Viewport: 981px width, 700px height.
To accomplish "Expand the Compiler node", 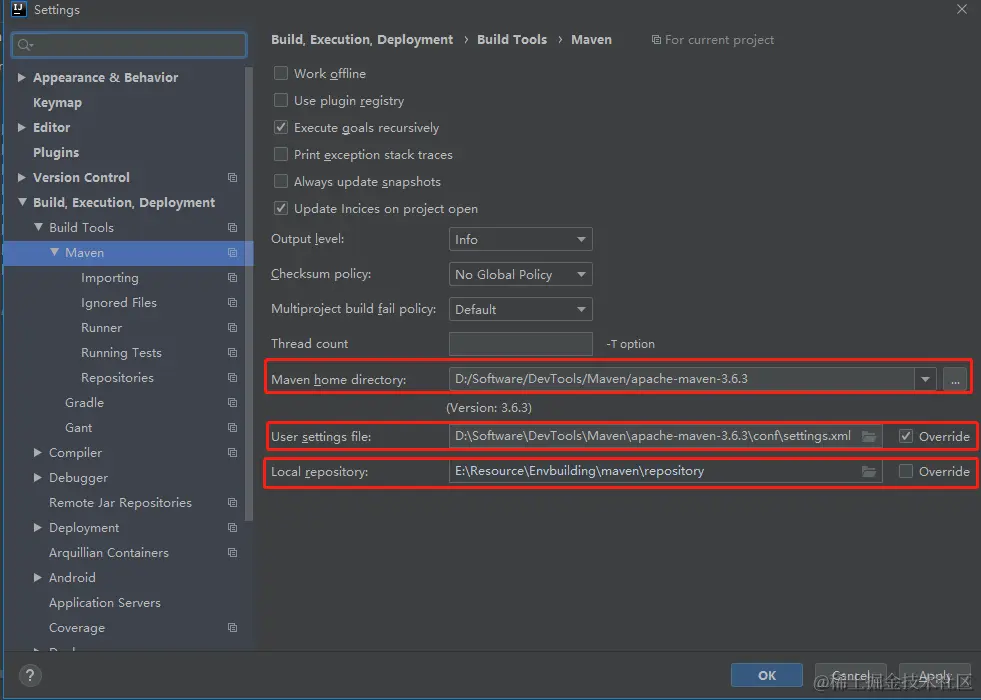I will point(38,452).
